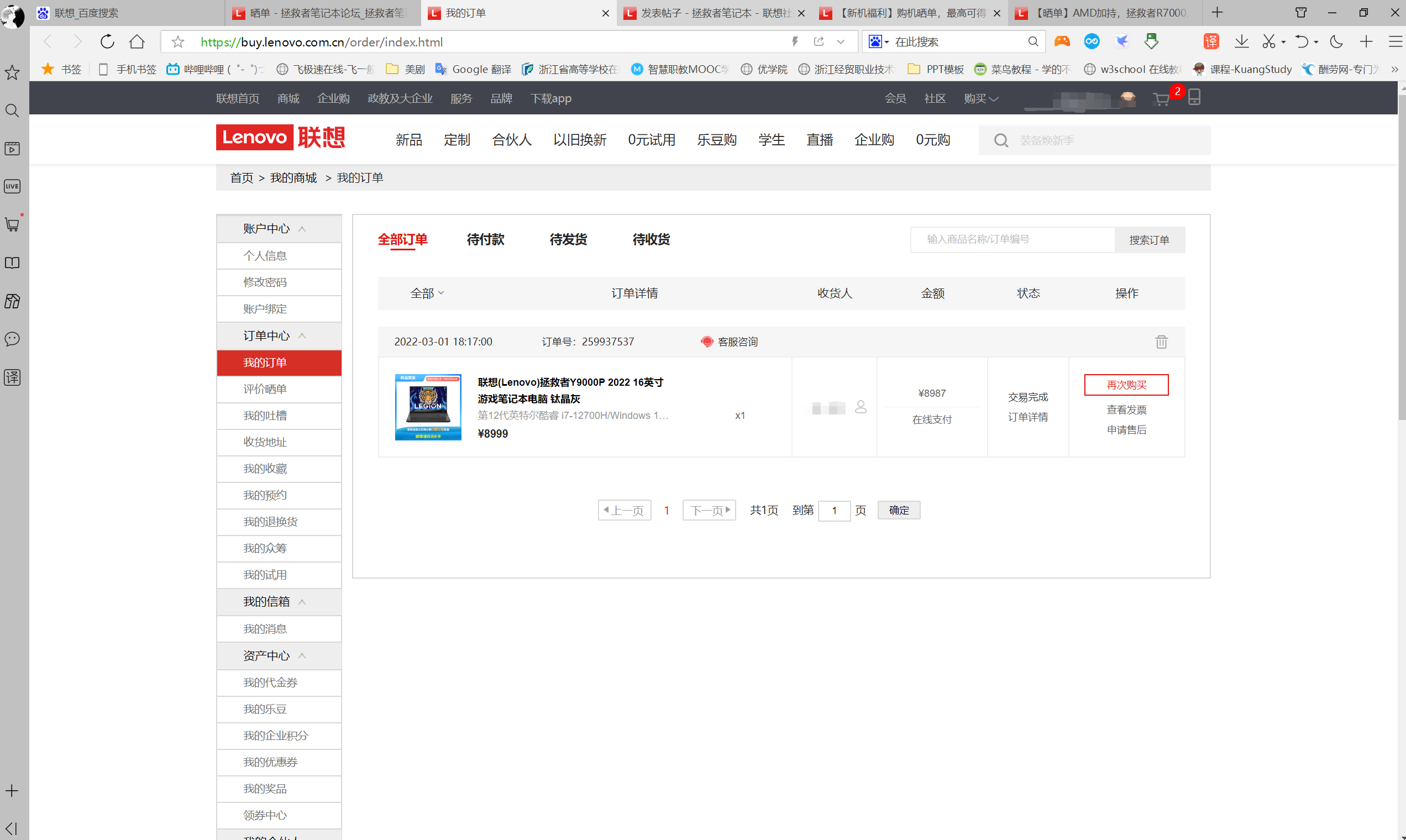Open 我的商城 breadcrumb link
The height and width of the screenshot is (840, 1406).
coord(293,178)
